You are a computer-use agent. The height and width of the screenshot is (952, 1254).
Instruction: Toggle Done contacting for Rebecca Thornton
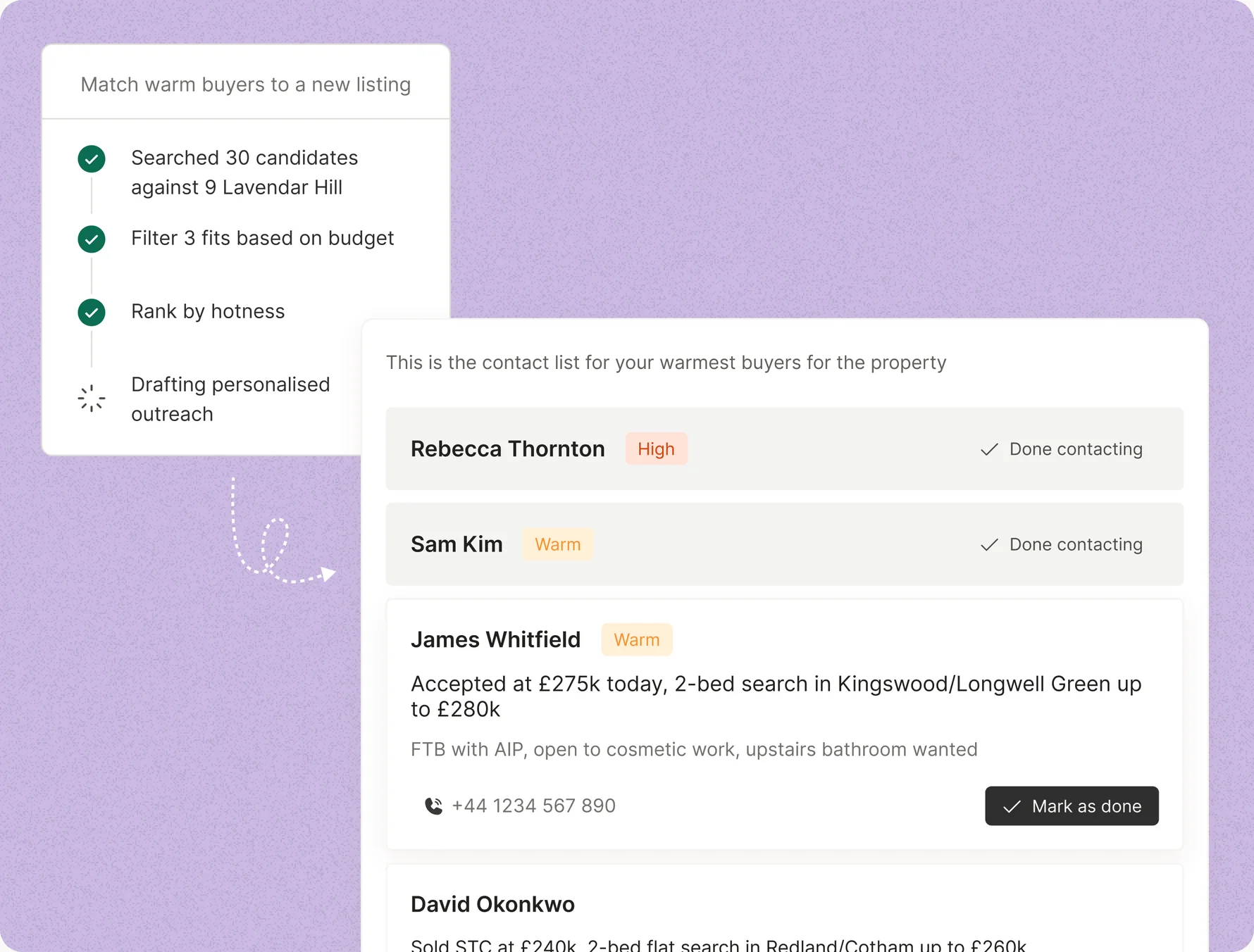point(1062,449)
